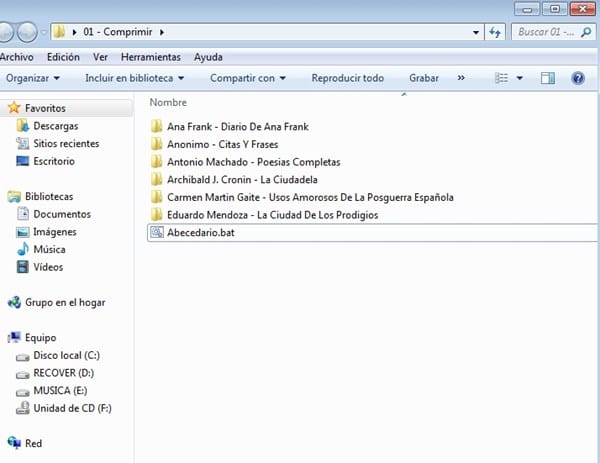Select Carmen Martin Gaite folder name
The image size is (600, 463).
[310, 197]
